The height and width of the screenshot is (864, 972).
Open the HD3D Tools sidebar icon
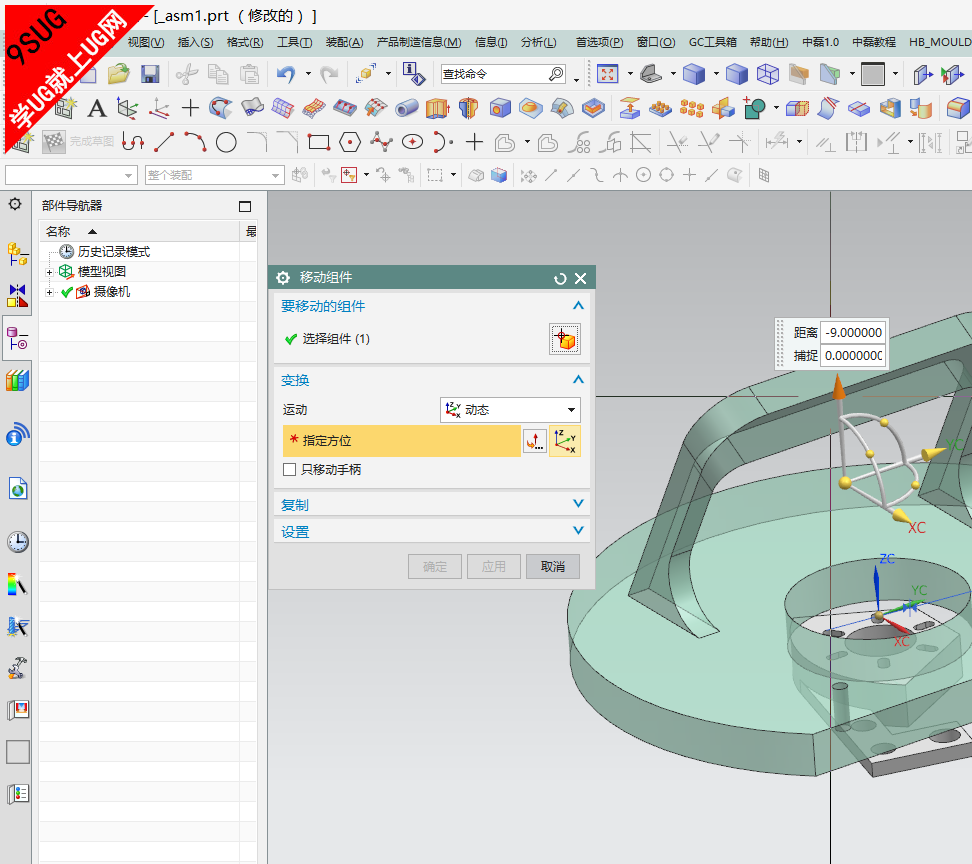[17, 434]
